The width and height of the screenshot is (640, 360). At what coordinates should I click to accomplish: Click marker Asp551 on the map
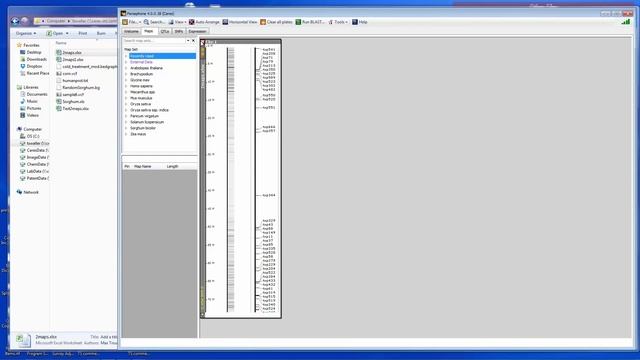tap(269, 108)
